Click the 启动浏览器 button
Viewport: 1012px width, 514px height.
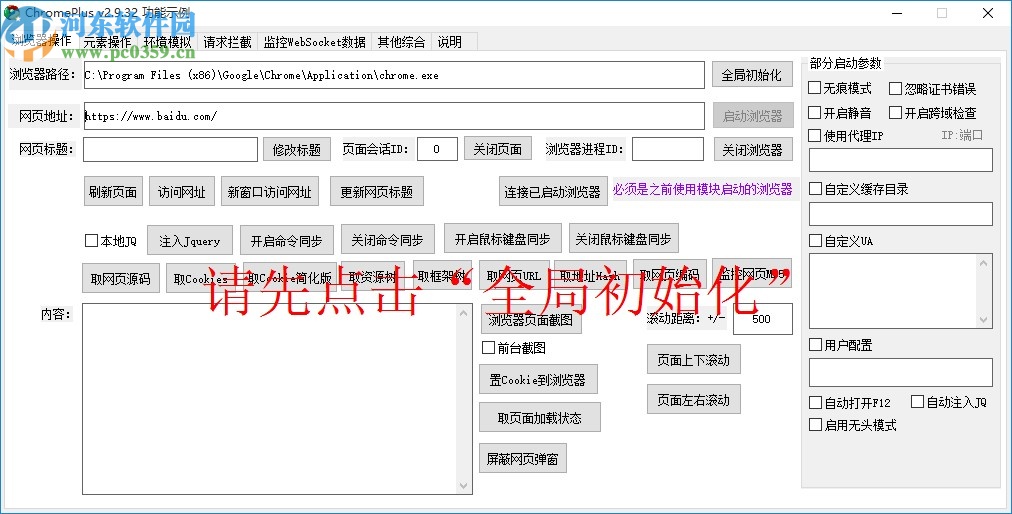point(753,116)
